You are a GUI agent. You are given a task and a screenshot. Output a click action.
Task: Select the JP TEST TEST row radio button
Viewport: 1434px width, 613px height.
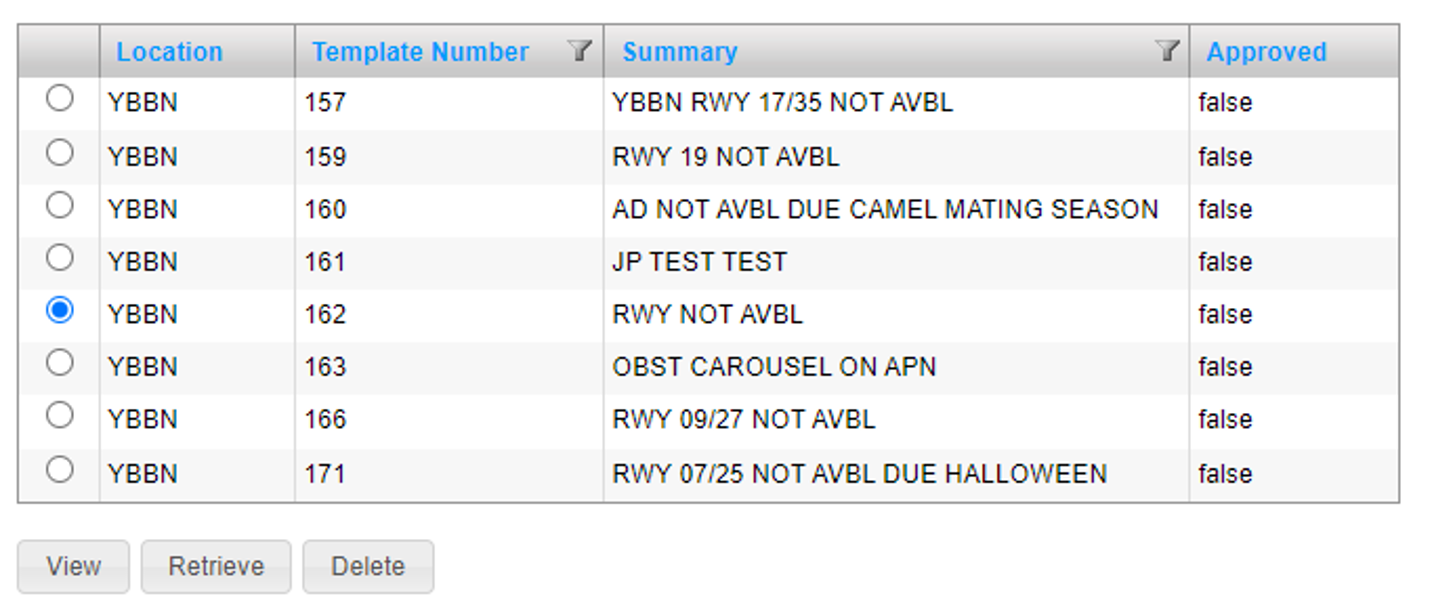point(60,258)
